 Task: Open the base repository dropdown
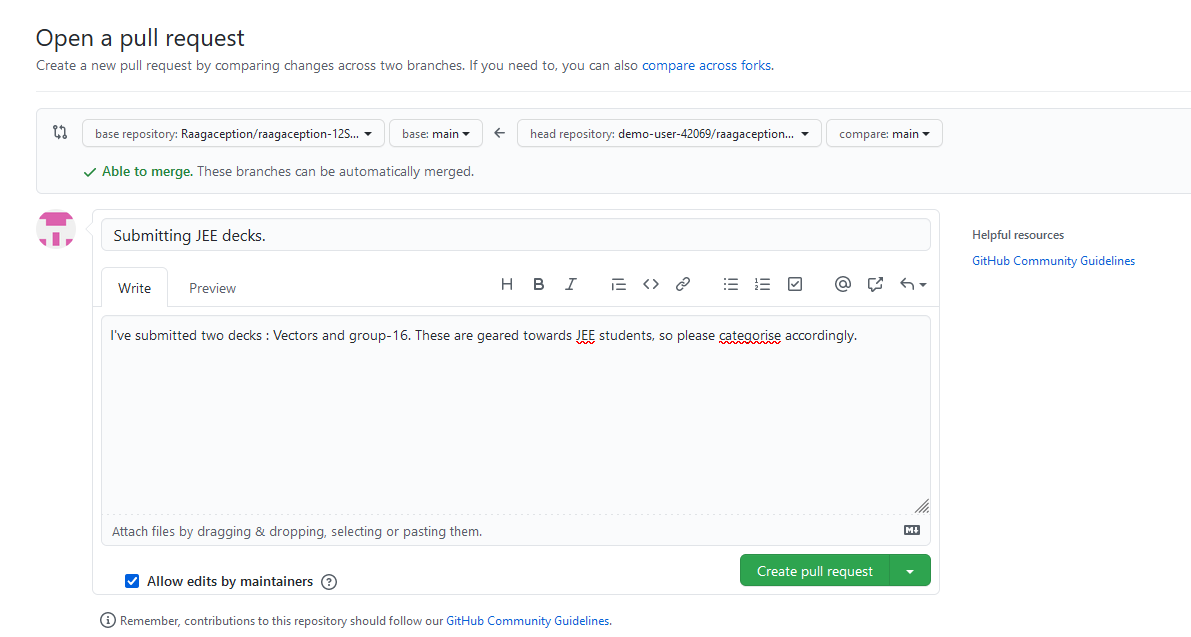233,134
